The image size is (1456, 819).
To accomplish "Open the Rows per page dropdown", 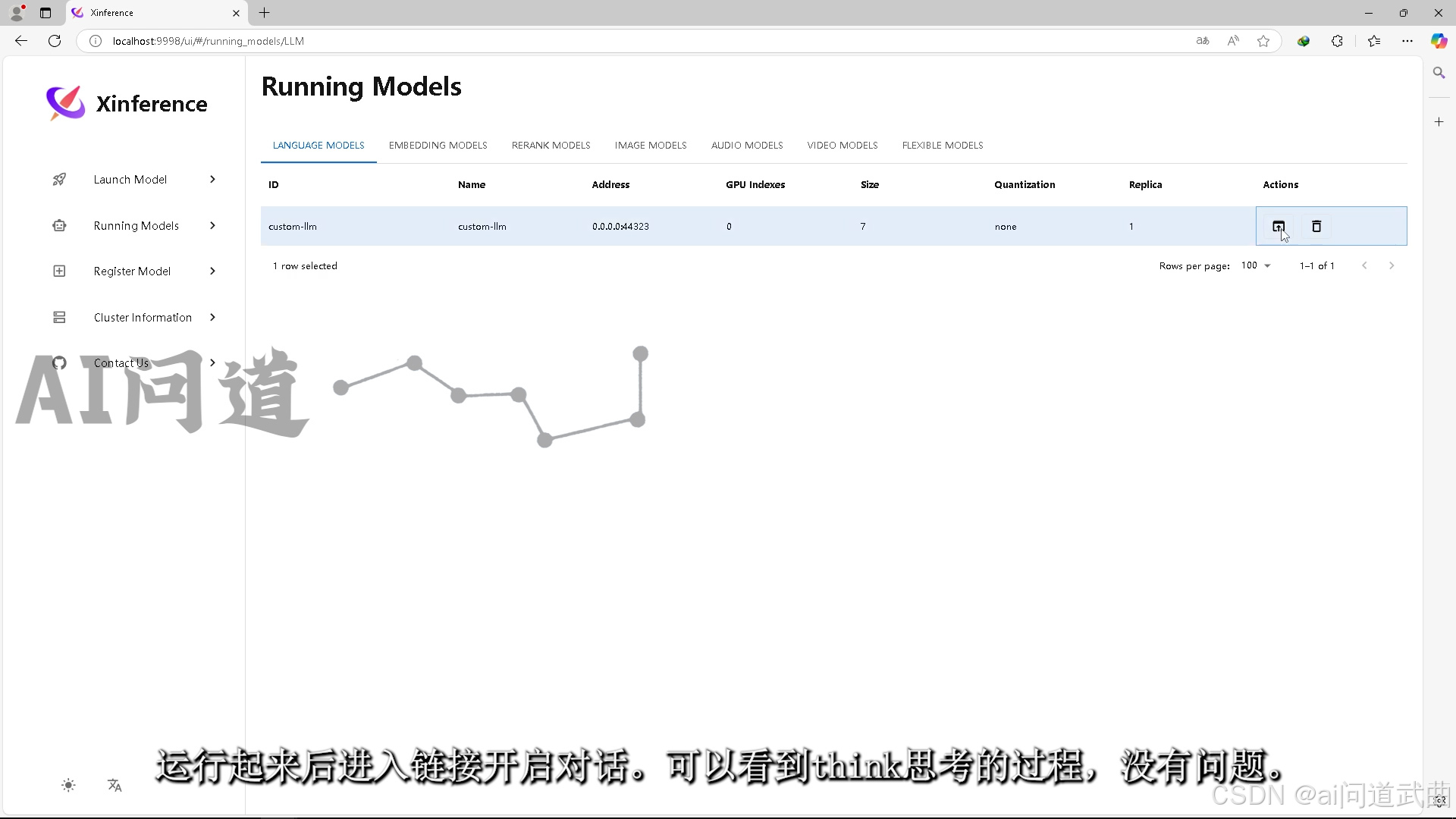I will (x=1256, y=266).
